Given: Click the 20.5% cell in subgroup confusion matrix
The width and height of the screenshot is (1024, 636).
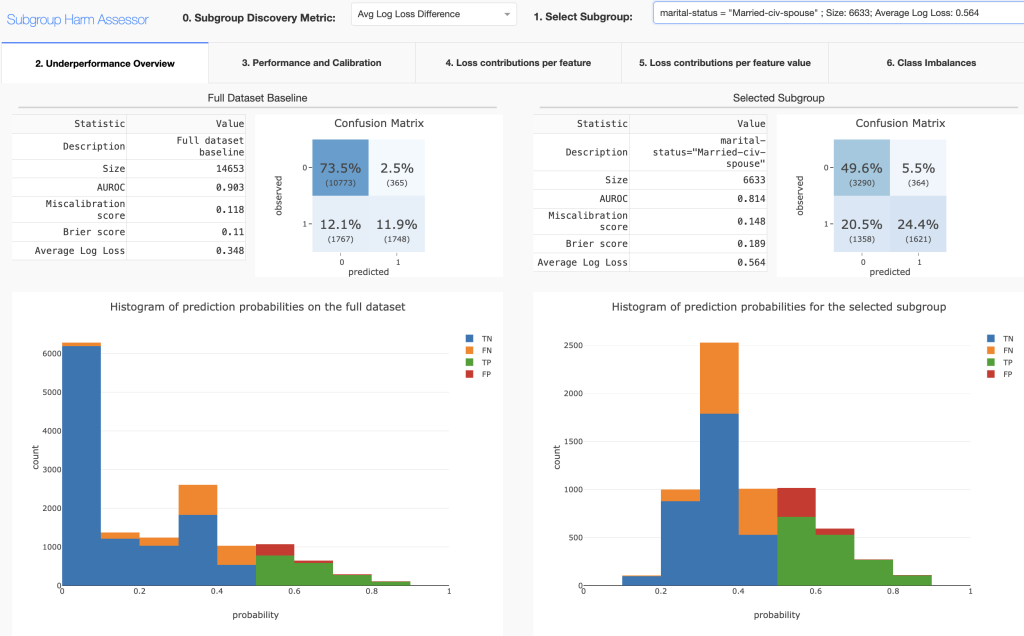Looking at the screenshot, I should click(x=861, y=224).
